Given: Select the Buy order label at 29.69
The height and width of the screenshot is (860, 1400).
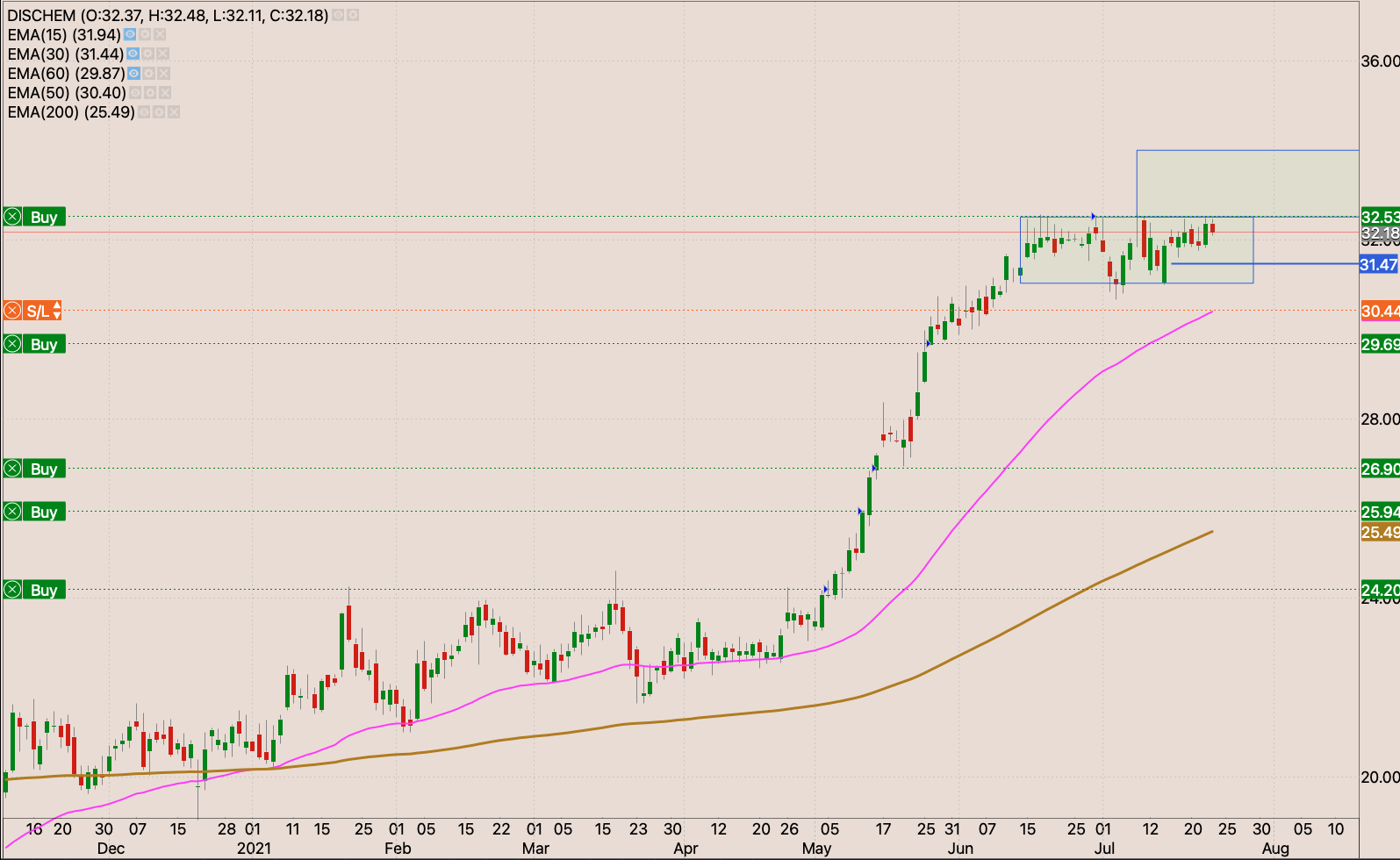Looking at the screenshot, I should pos(44,344).
